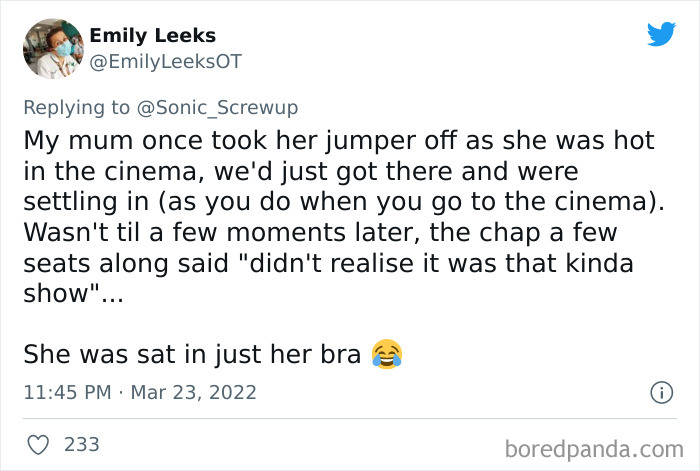Click the display name Emily Leeks
This screenshot has height=471, width=700.
point(152,36)
